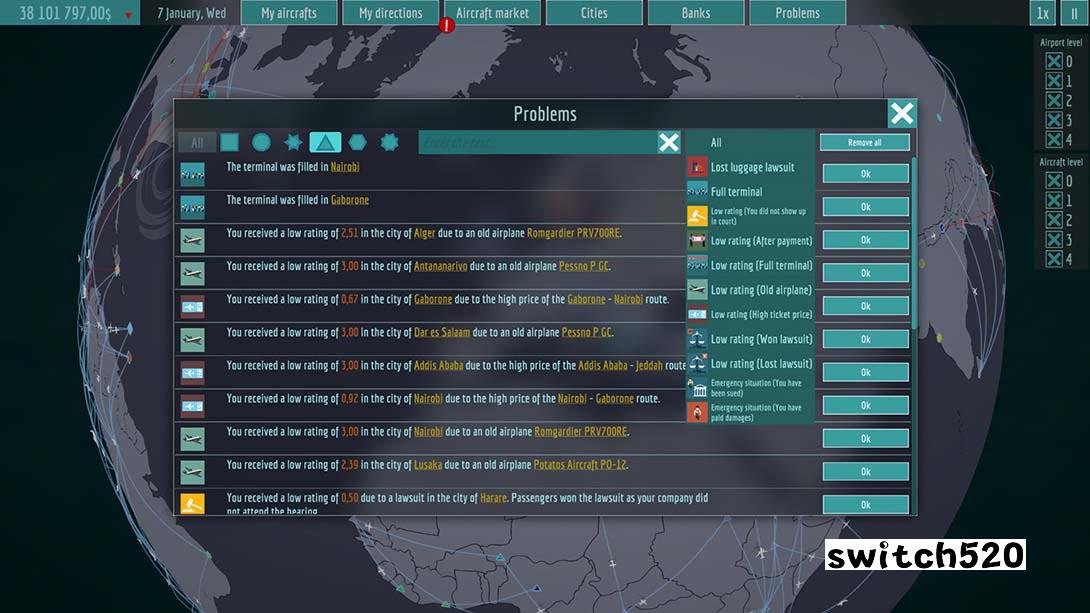This screenshot has height=613, width=1090.
Task: Click airplane icon on Dar es Salaam row
Action: [193, 340]
